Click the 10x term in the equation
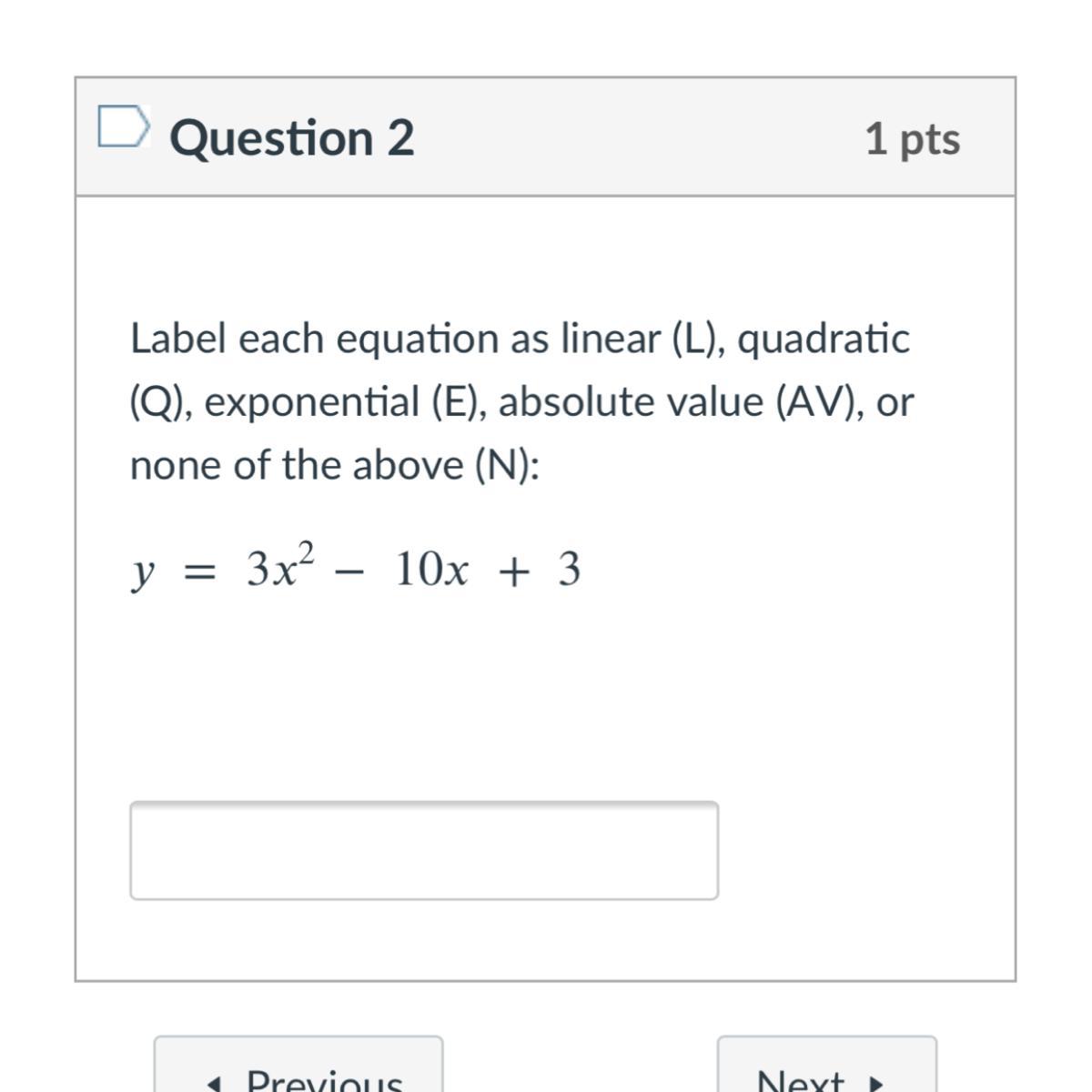1092x1092 pixels. (432, 571)
